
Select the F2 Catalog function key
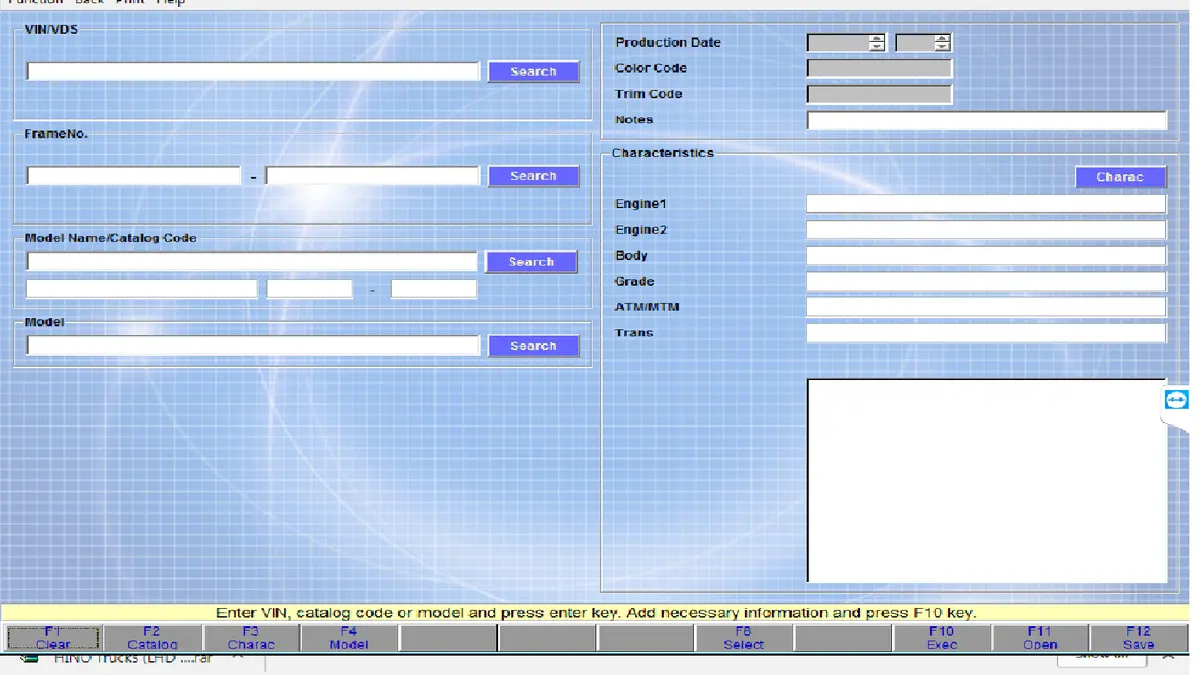pos(152,638)
